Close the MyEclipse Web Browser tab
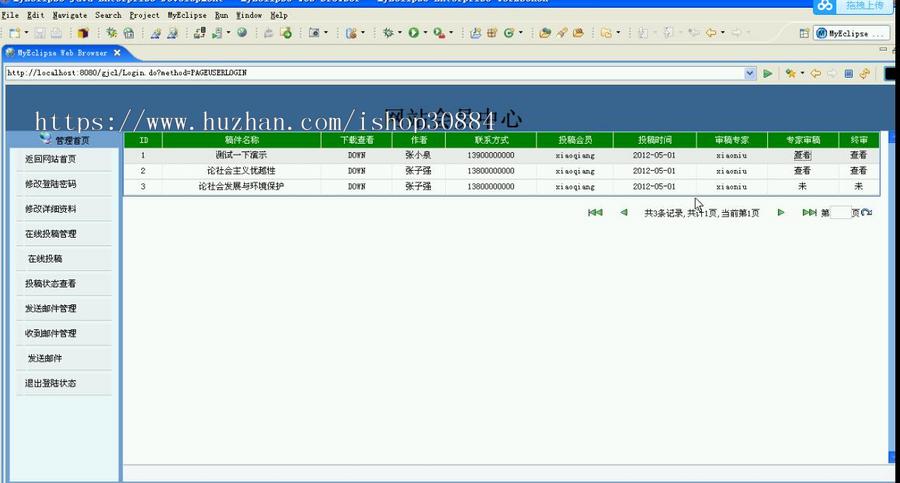This screenshot has height=483, width=900. (117, 53)
